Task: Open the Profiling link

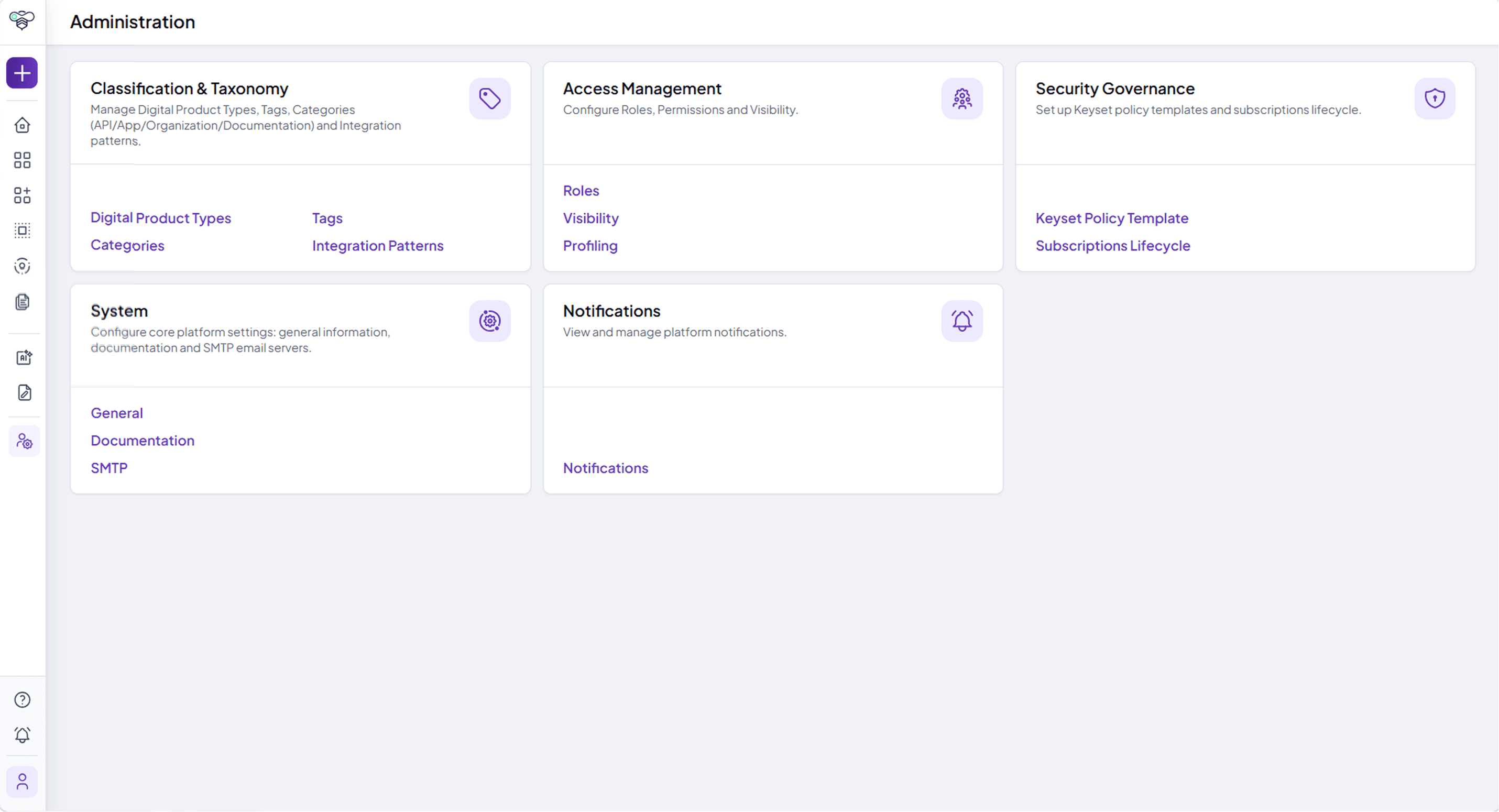Action: click(590, 246)
